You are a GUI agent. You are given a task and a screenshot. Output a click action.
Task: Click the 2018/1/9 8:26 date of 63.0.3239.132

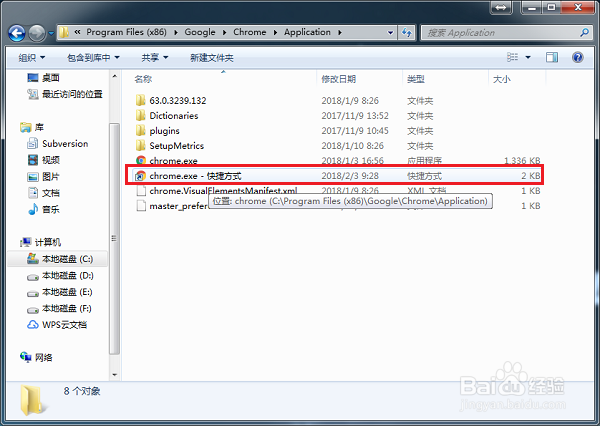tap(350, 101)
